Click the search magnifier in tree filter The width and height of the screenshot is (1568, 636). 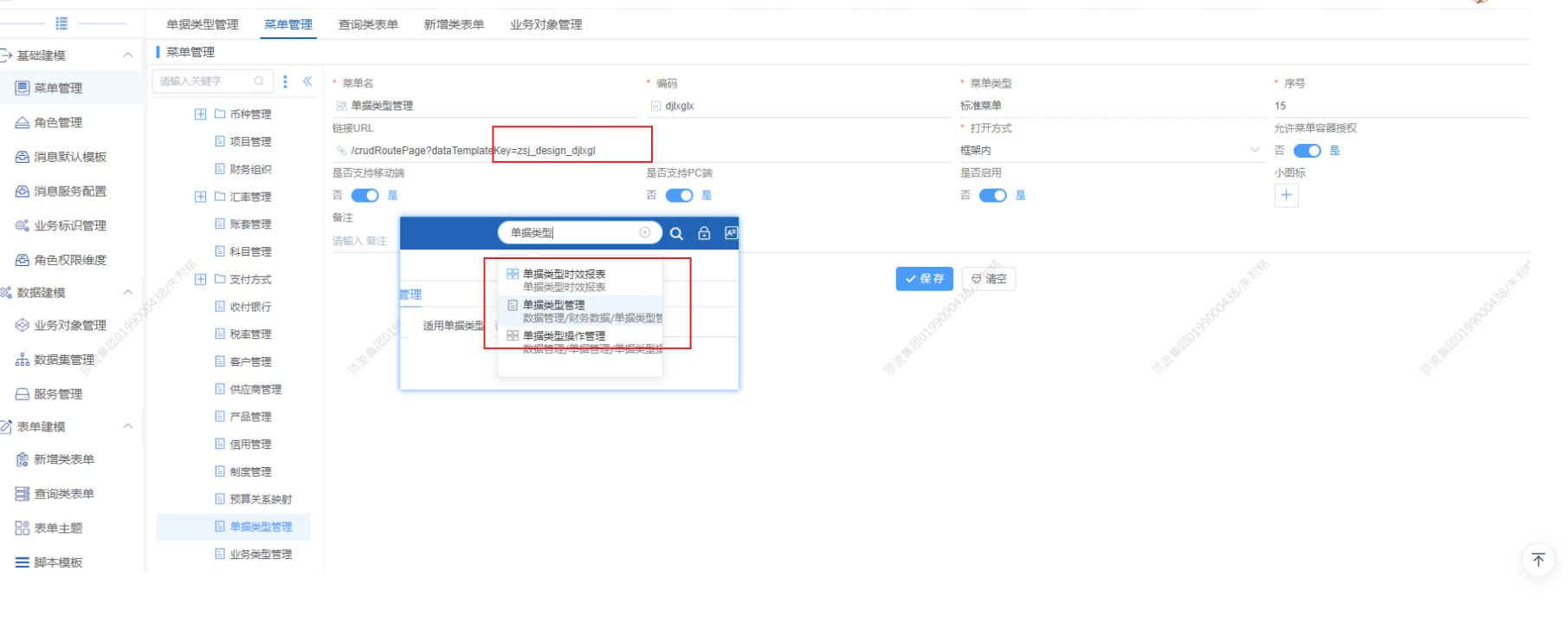(258, 81)
